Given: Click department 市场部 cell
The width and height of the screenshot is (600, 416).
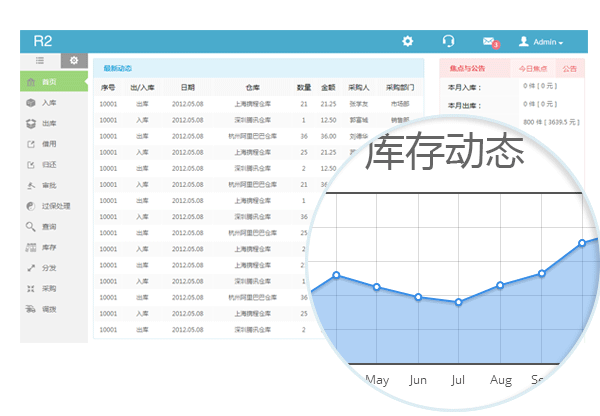Looking at the screenshot, I should [400, 104].
